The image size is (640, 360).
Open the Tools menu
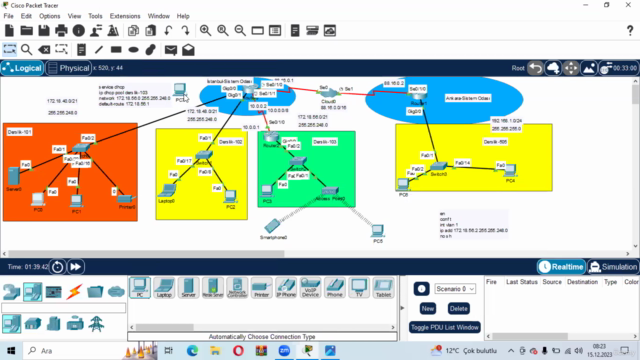pyautogui.click(x=95, y=16)
